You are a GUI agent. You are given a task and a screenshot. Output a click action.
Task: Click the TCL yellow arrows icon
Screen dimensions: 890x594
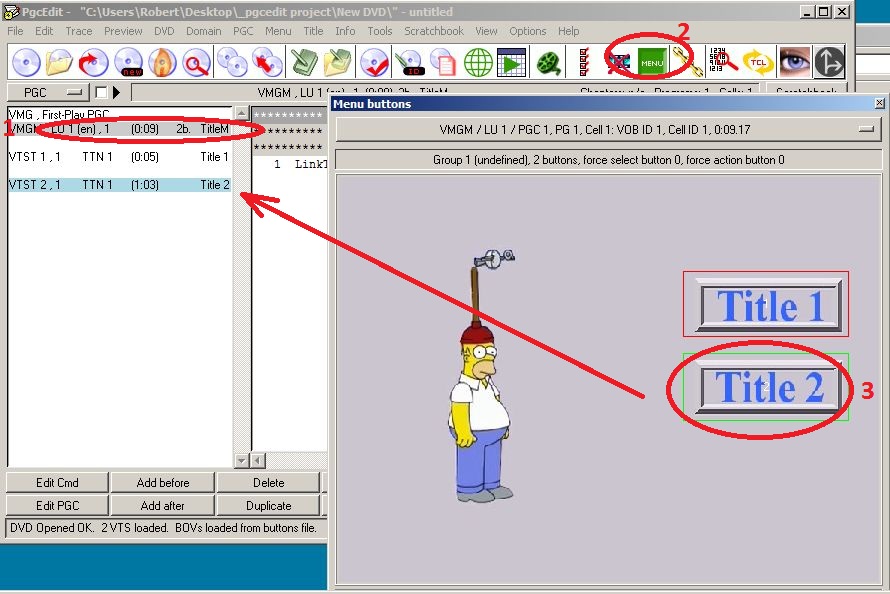(758, 62)
